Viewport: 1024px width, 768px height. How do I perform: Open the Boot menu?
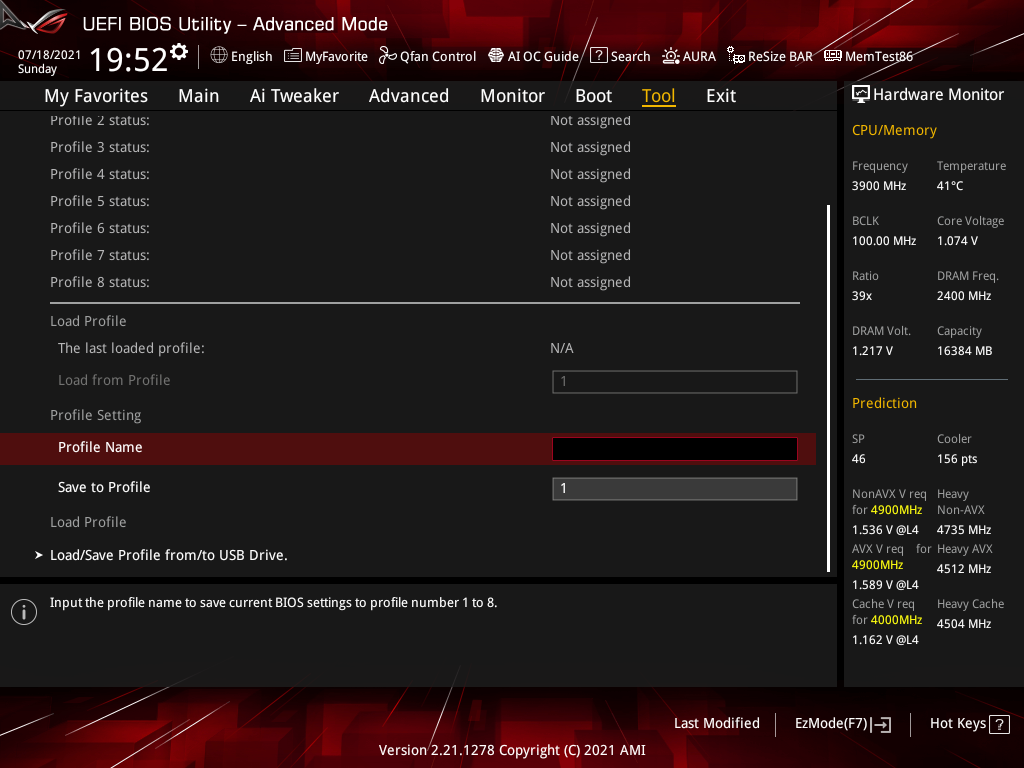click(593, 95)
